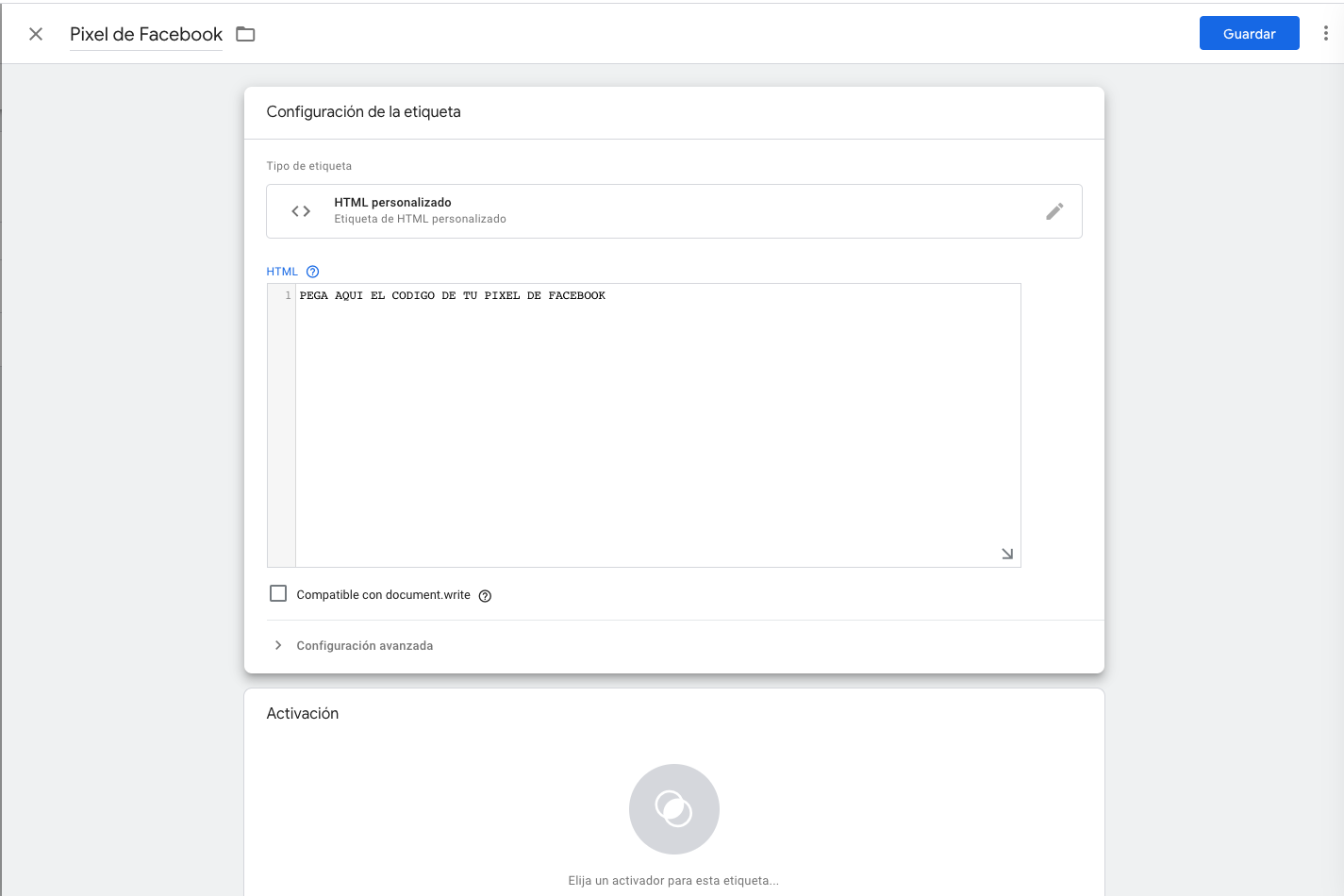Open the three-dot more options menu
Screen dimensions: 1344x896
click(1325, 33)
